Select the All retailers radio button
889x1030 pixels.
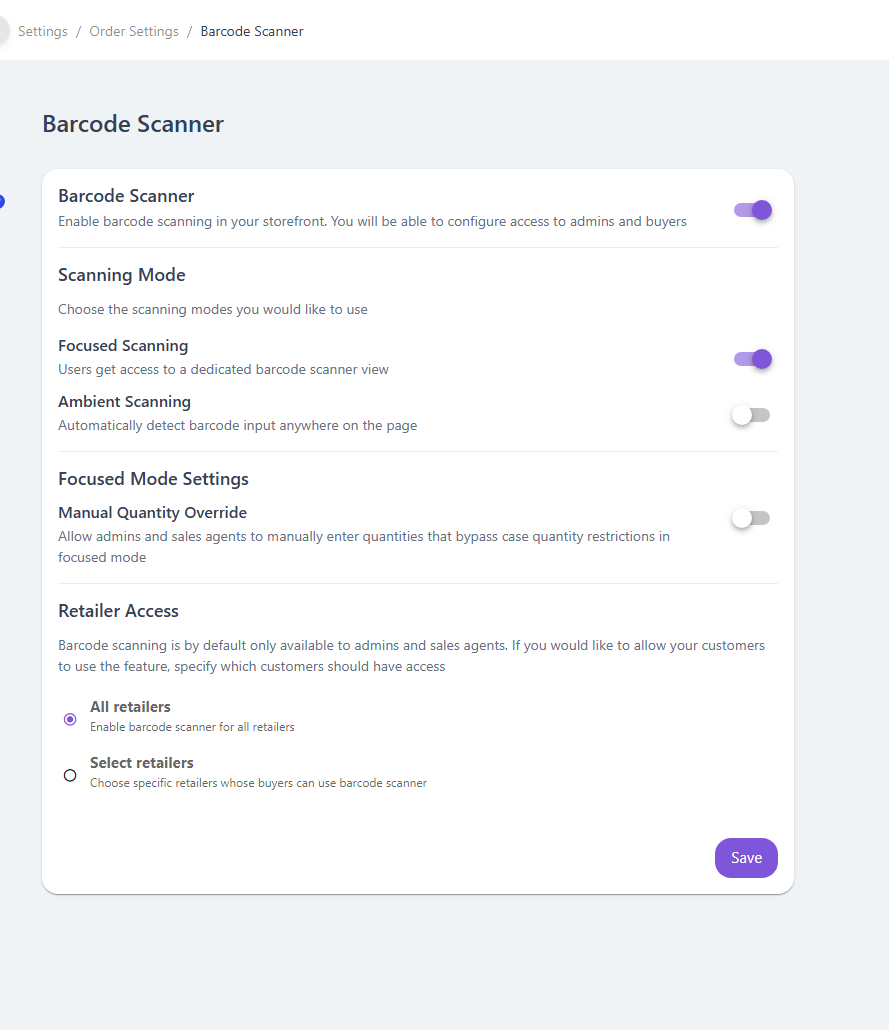70,719
